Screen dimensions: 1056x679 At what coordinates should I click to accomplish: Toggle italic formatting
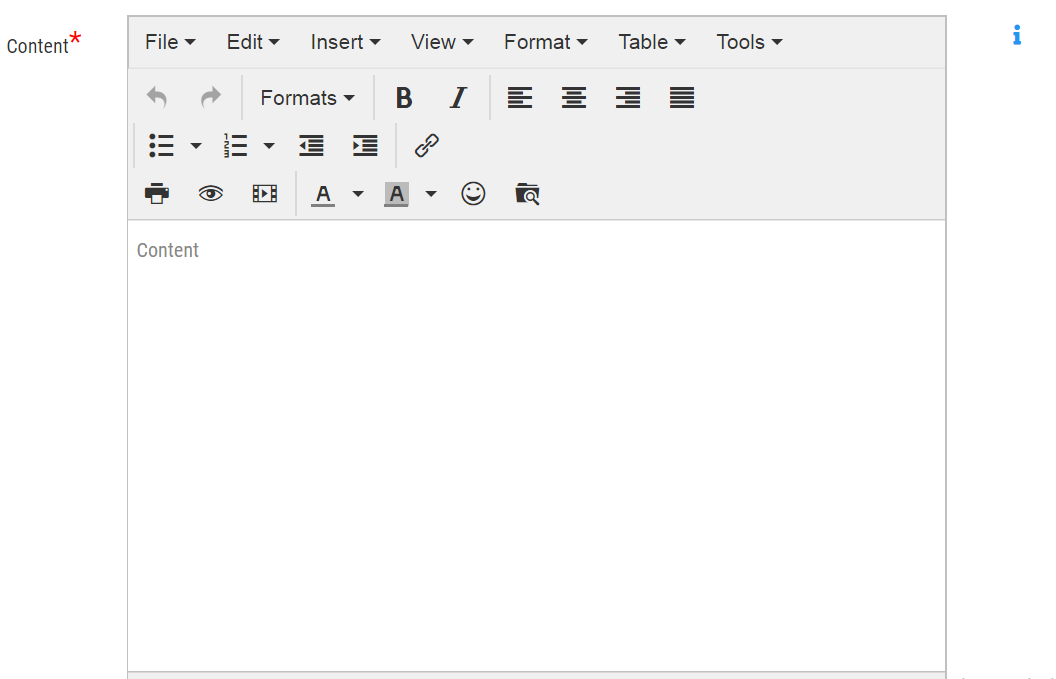click(x=458, y=98)
